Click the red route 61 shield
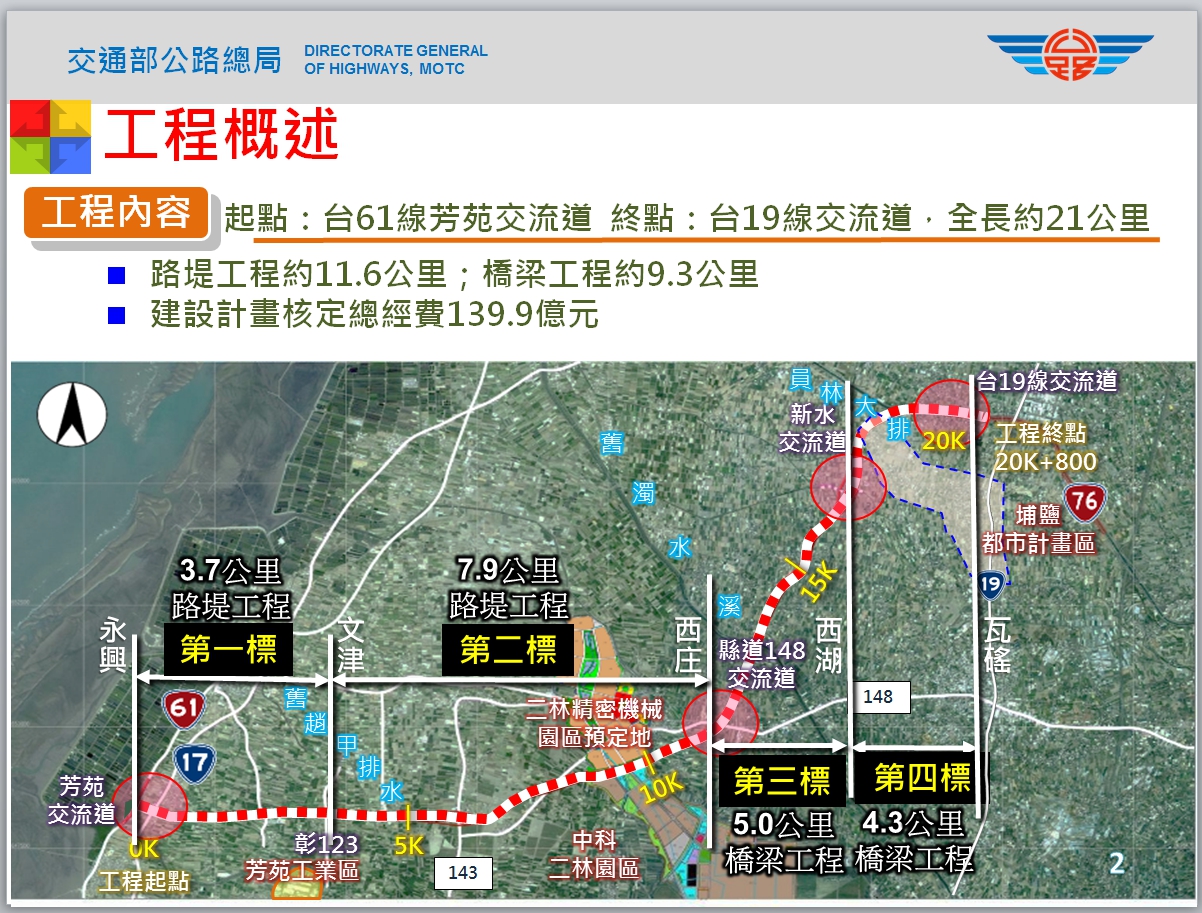 pos(186,708)
